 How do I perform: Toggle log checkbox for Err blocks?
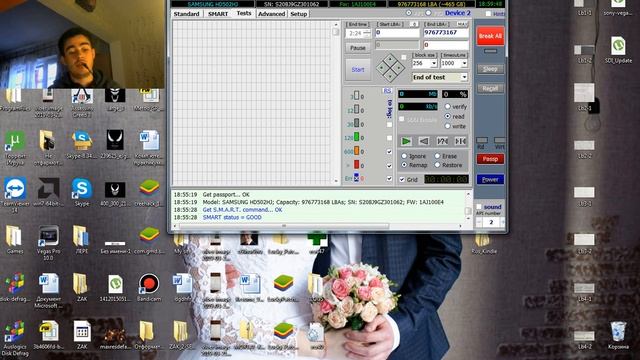tap(389, 178)
